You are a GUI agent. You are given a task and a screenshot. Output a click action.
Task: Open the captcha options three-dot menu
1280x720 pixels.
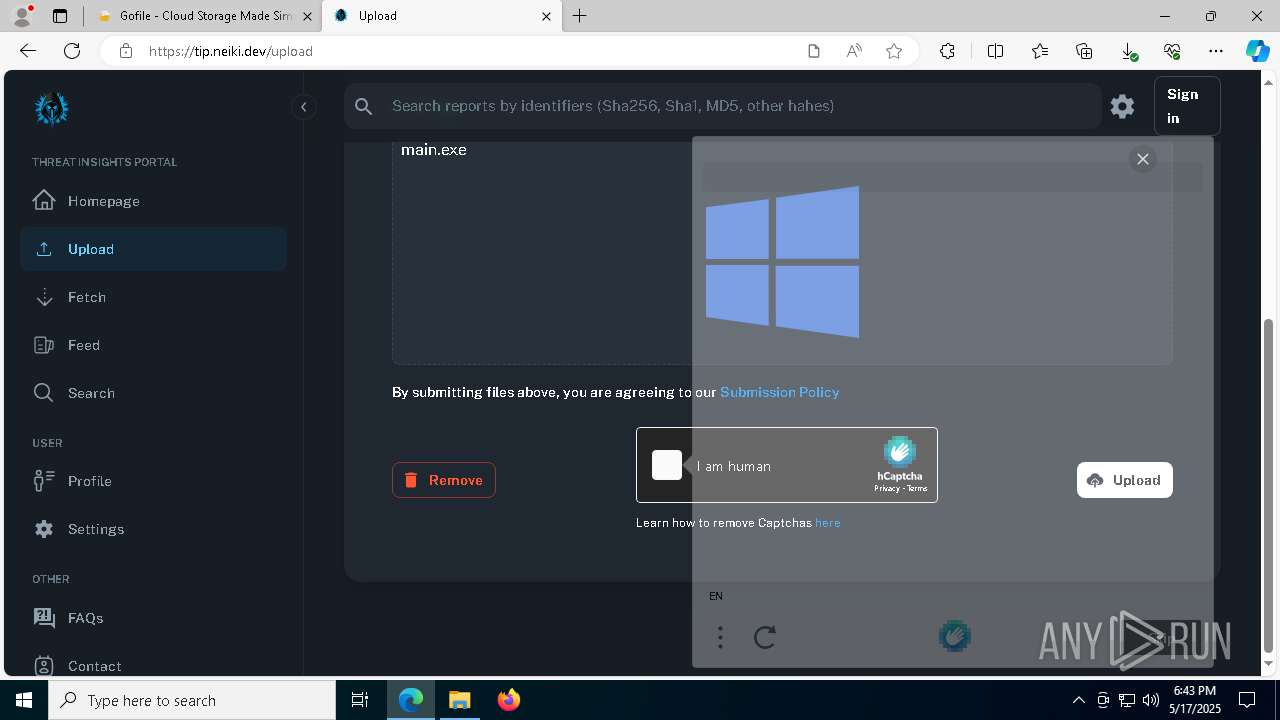pos(720,637)
